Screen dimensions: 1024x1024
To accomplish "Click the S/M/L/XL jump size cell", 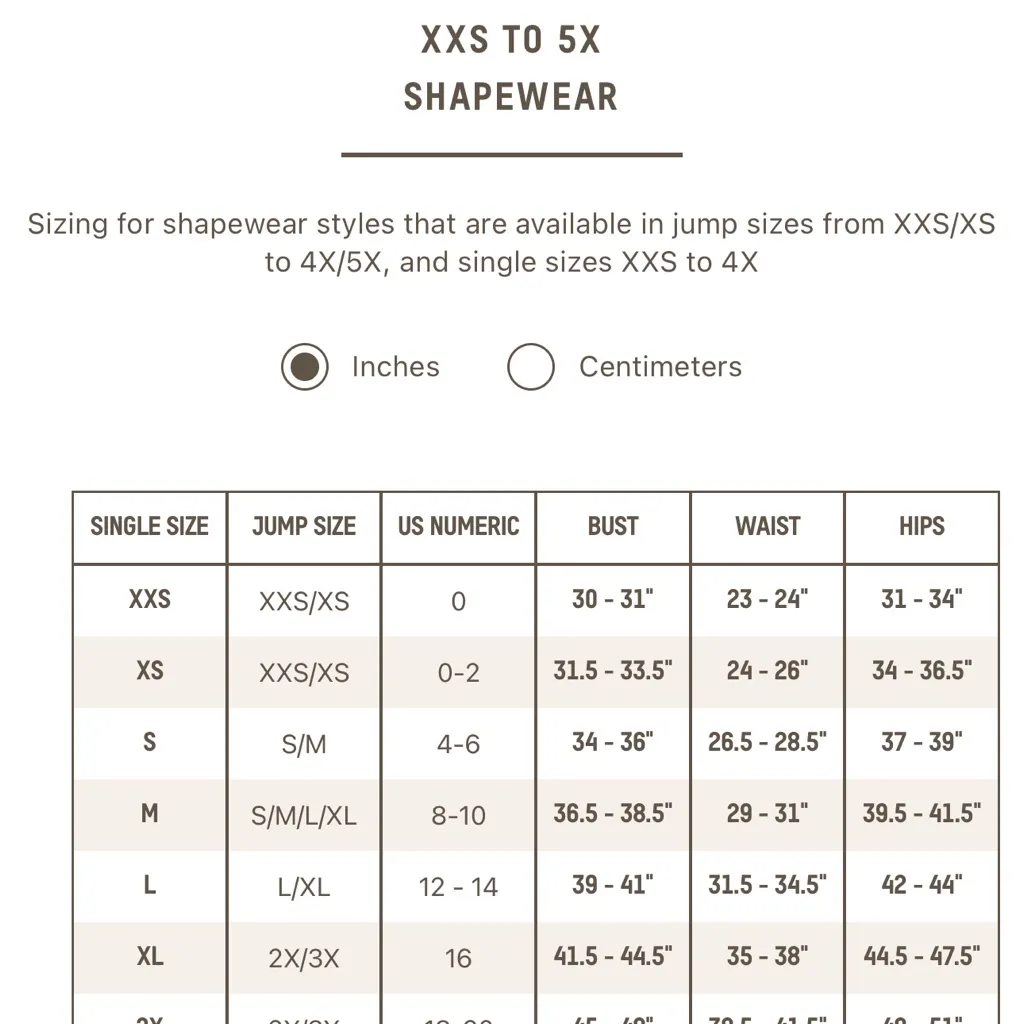I will click(303, 815).
